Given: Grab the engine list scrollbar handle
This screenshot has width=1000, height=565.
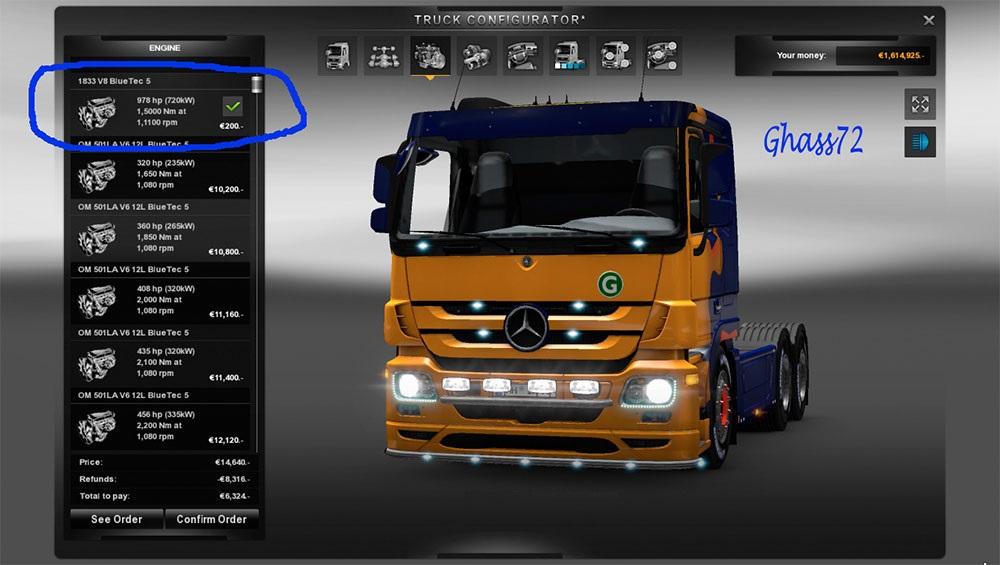Looking at the screenshot, I should tap(257, 84).
